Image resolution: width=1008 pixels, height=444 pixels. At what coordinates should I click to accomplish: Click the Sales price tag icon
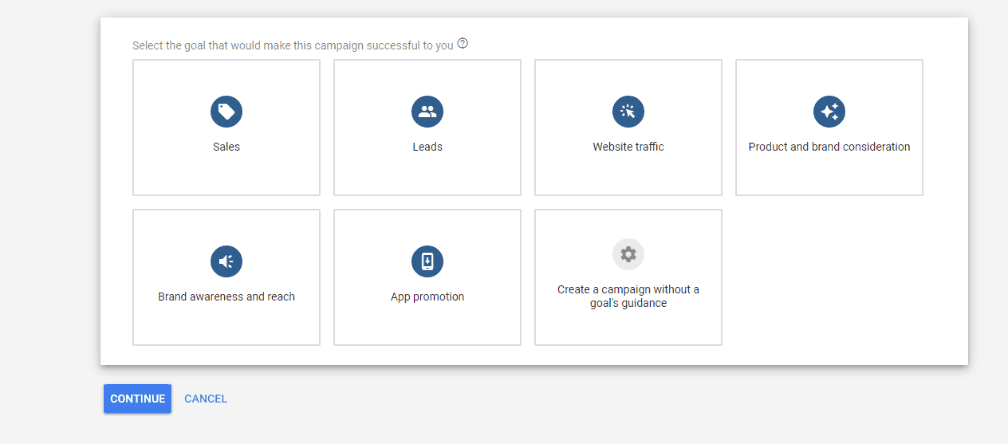point(226,112)
